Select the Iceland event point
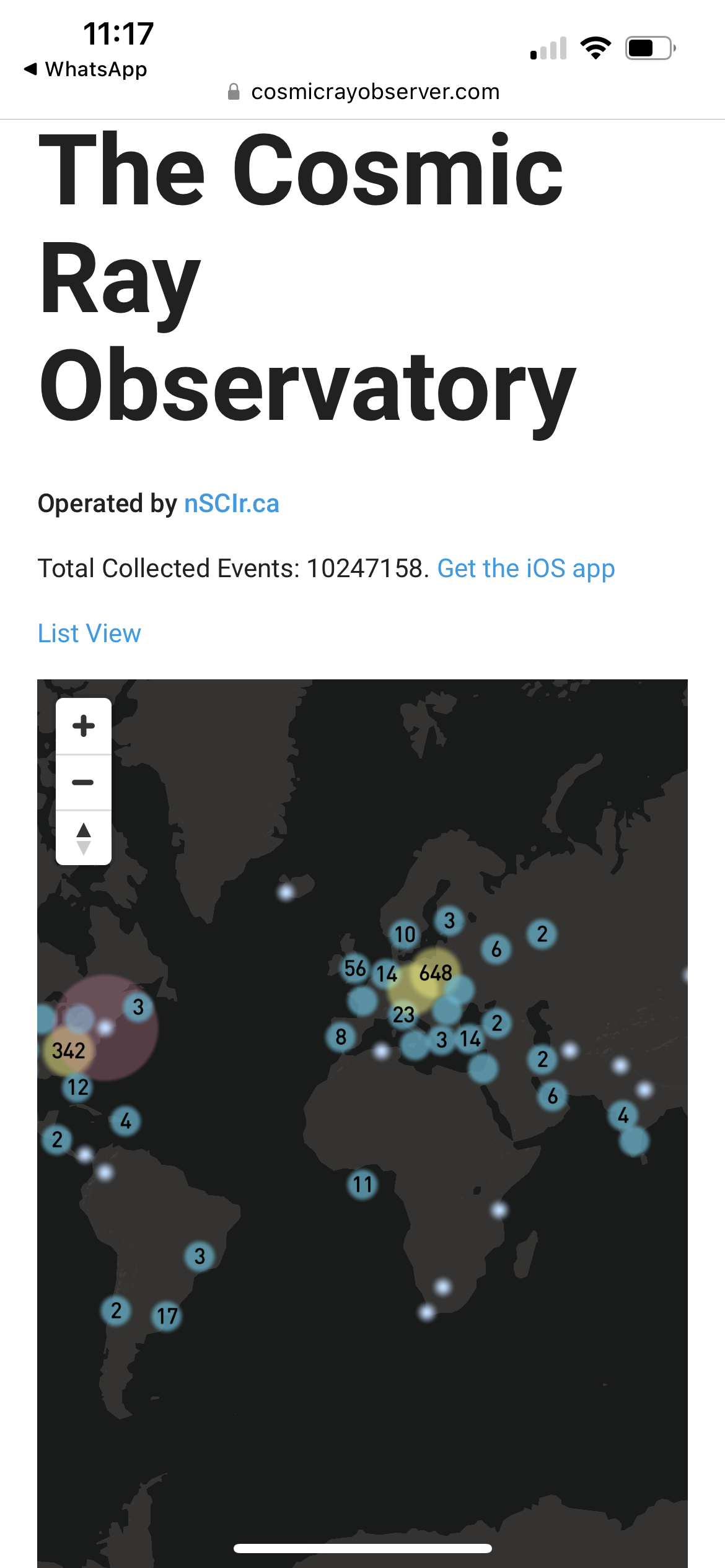This screenshot has width=725, height=1568. (286, 892)
